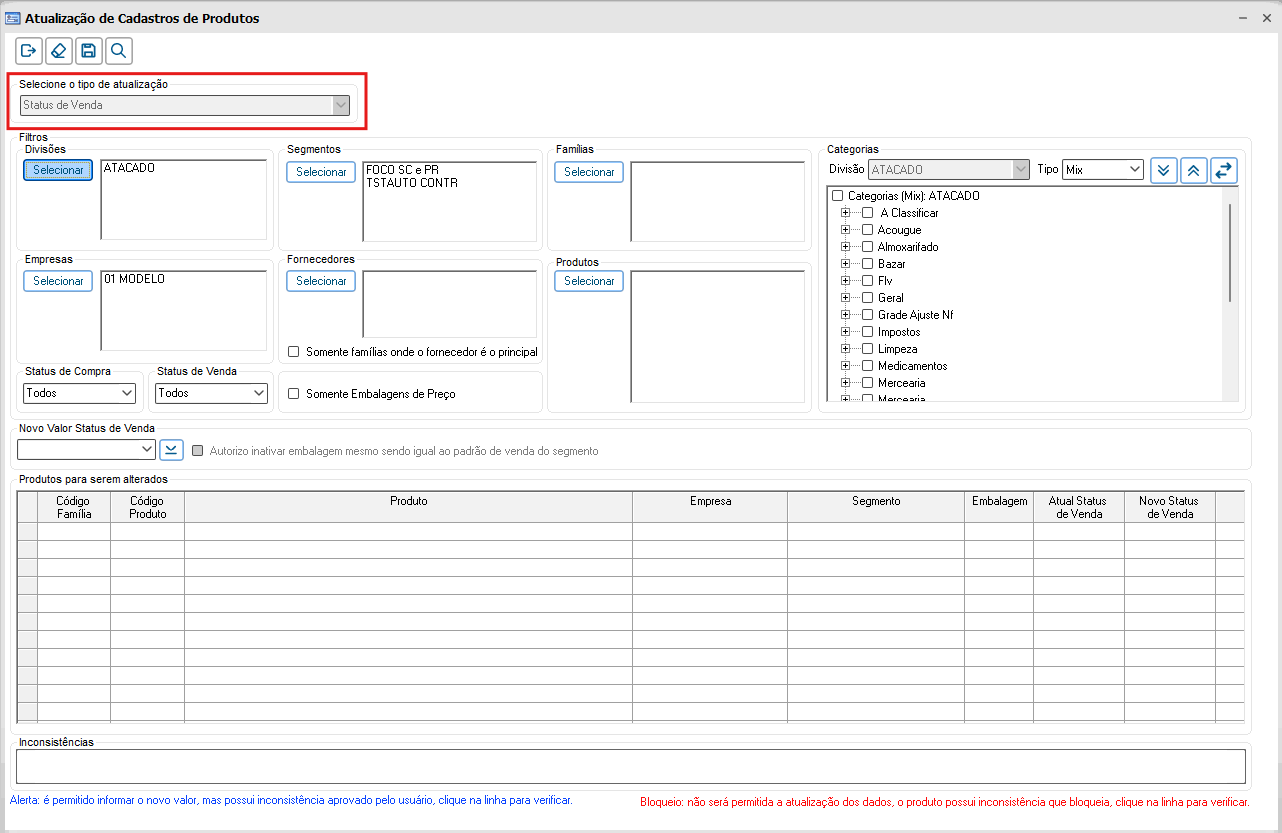This screenshot has height=833, width=1282.
Task: Select the Acougue category checkbox
Action: tap(868, 230)
